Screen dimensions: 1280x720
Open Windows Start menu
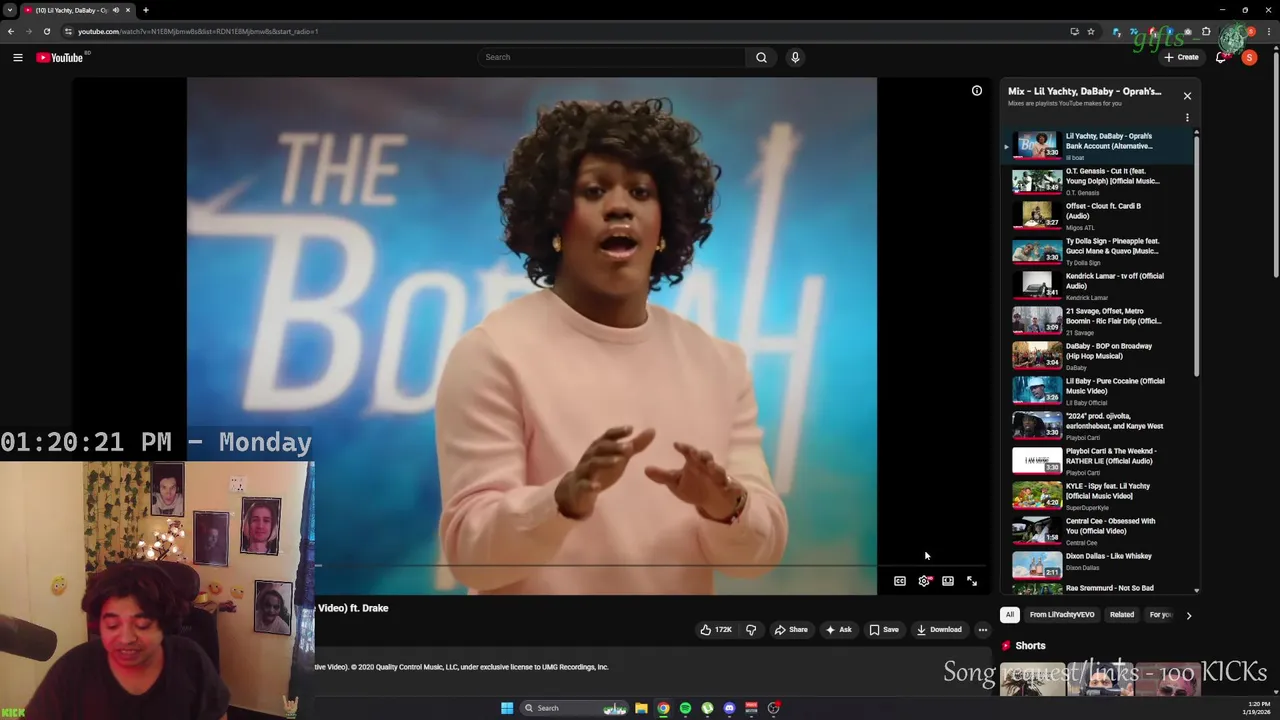pos(507,708)
